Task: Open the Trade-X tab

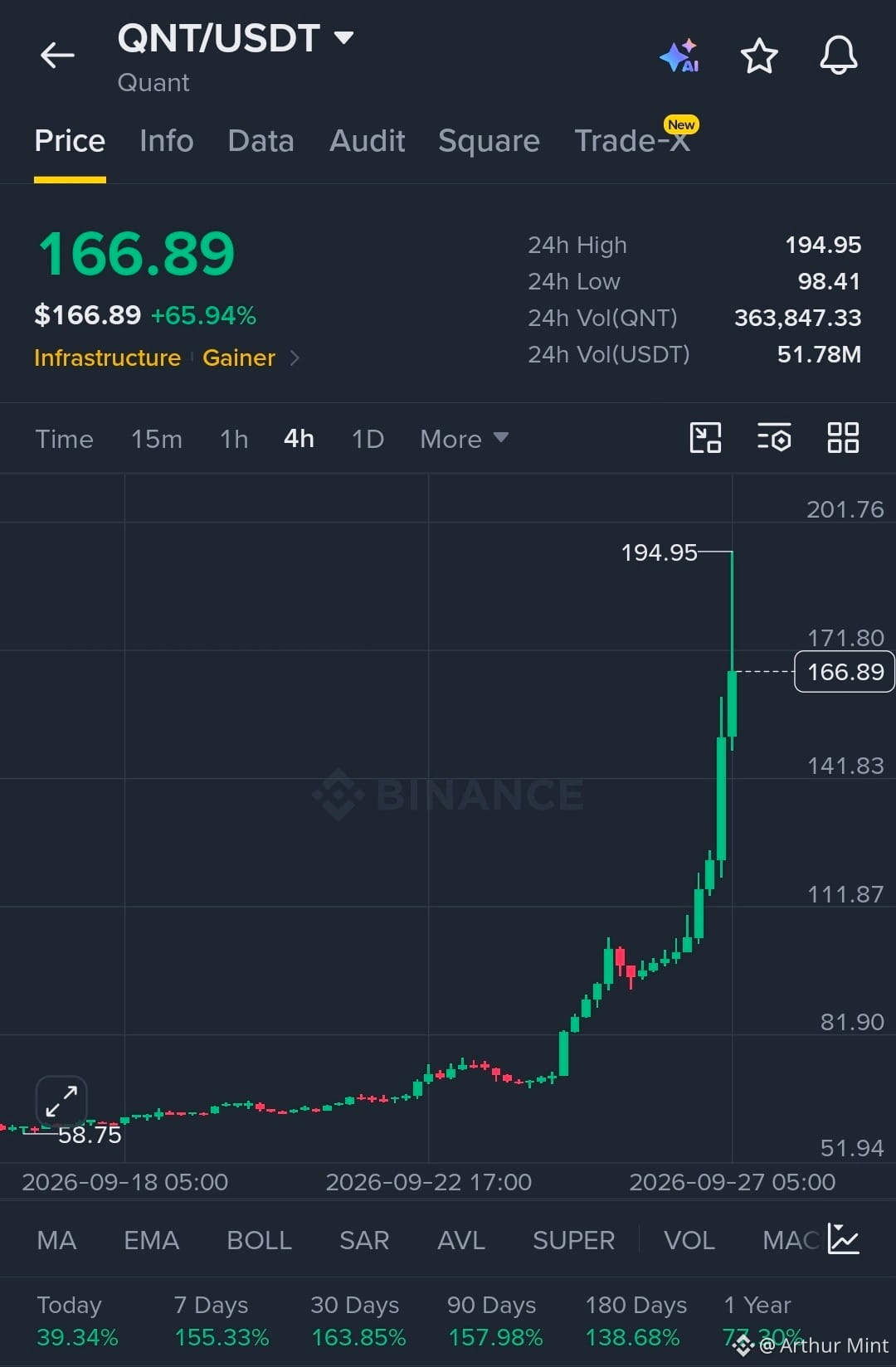Action: [632, 141]
